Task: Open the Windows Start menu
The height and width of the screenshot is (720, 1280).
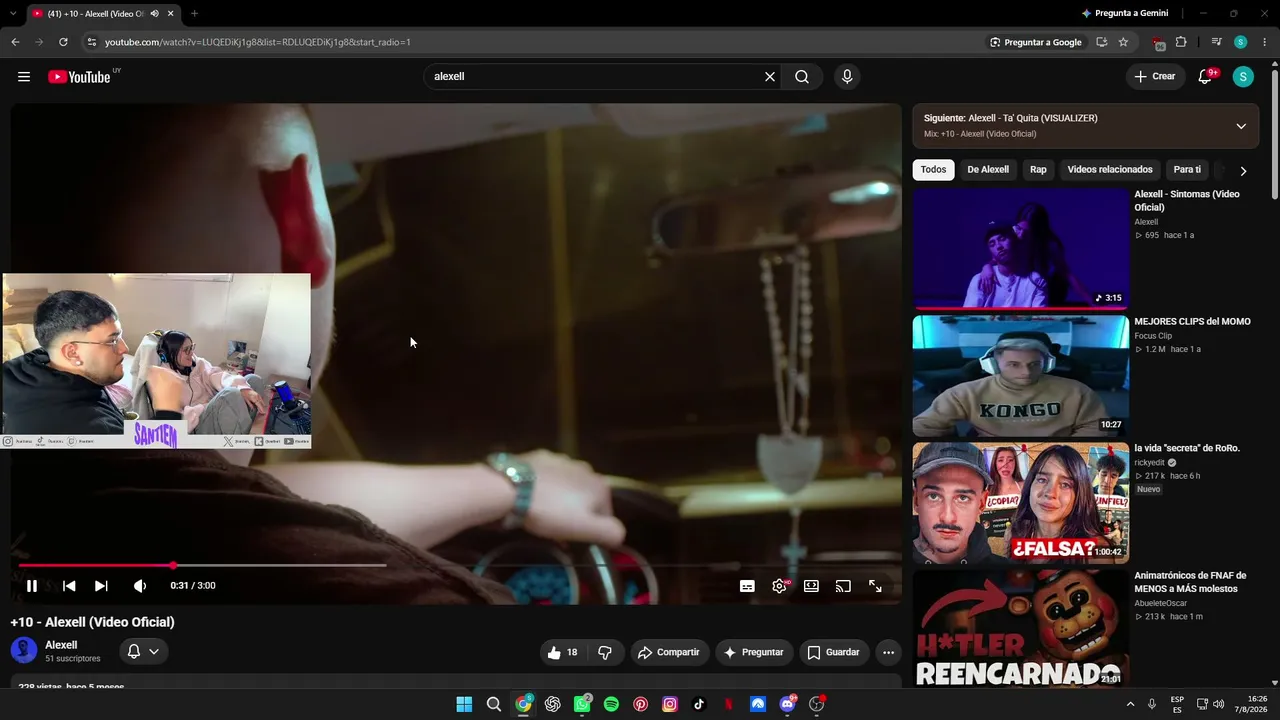Action: (x=464, y=704)
